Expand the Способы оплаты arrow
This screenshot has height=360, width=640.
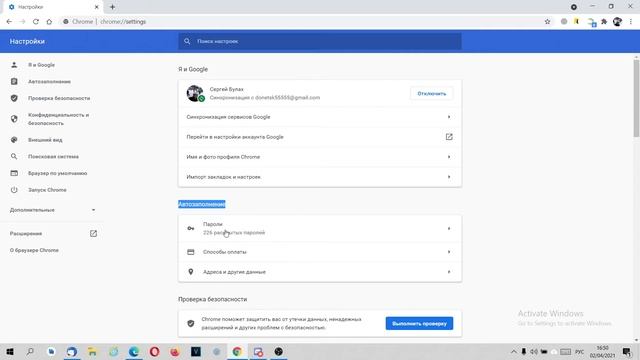tap(449, 252)
